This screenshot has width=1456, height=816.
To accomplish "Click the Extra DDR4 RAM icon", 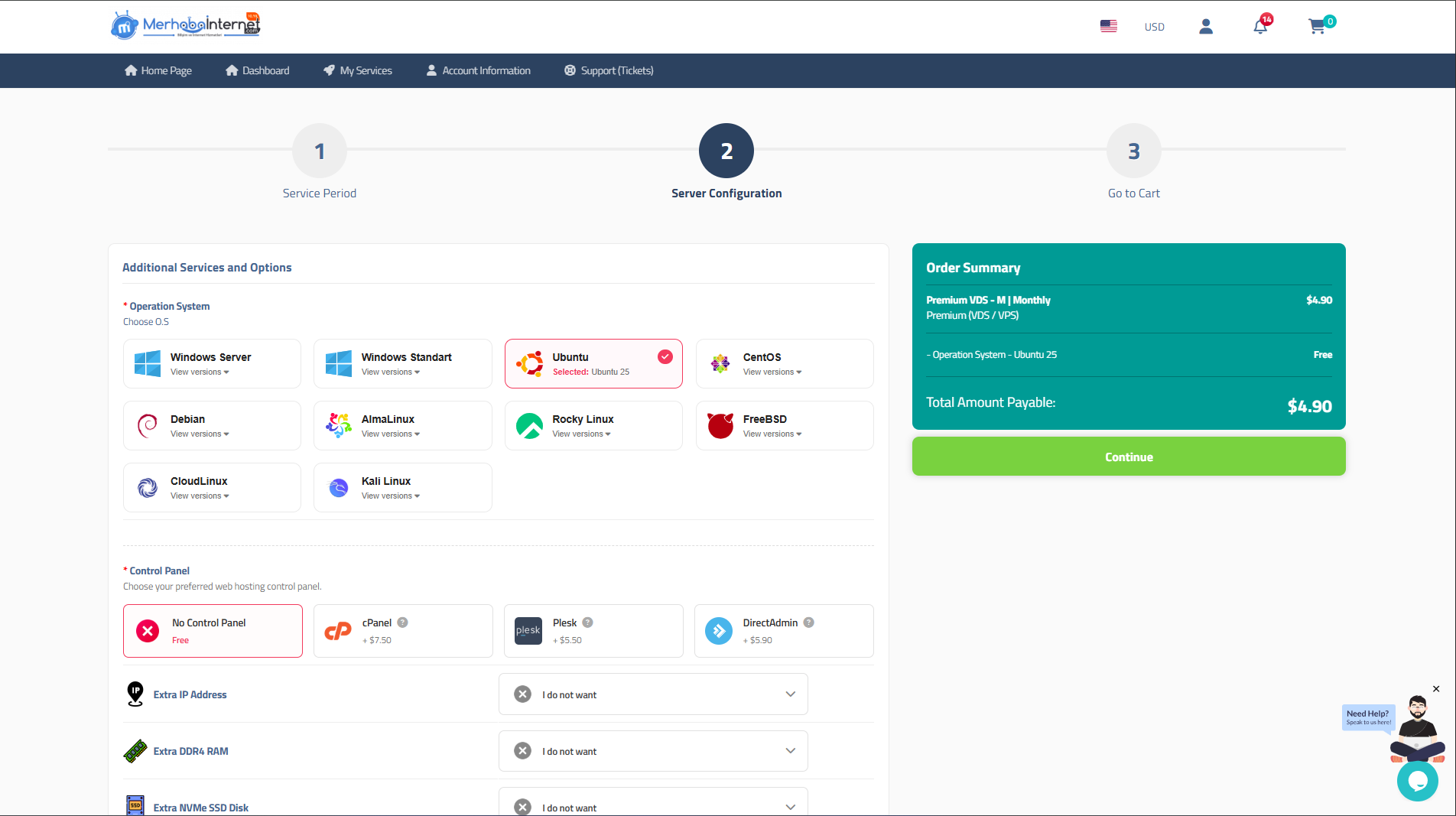I will (x=135, y=751).
